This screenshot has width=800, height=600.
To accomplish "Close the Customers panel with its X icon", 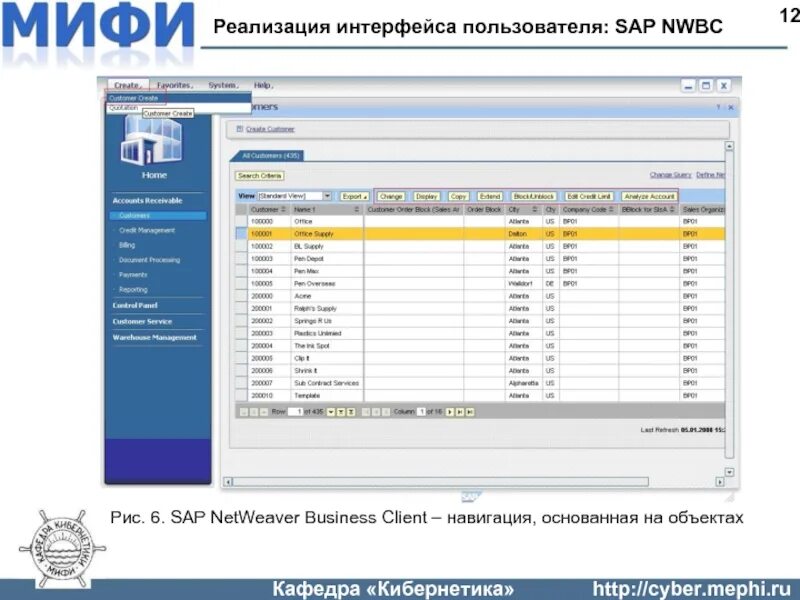I will pyautogui.click(x=731, y=108).
